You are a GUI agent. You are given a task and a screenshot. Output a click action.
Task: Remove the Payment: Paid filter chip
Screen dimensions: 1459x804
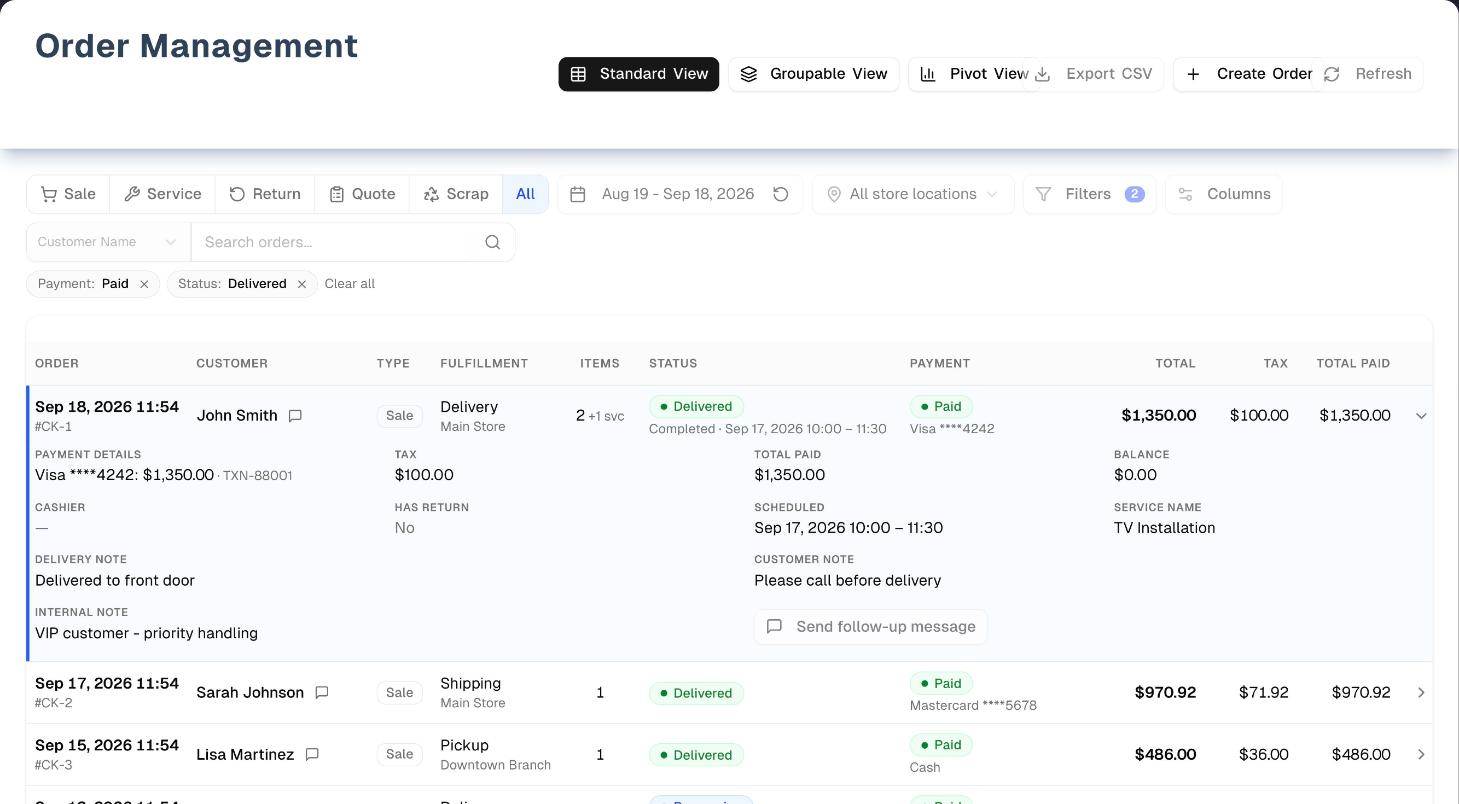144,284
